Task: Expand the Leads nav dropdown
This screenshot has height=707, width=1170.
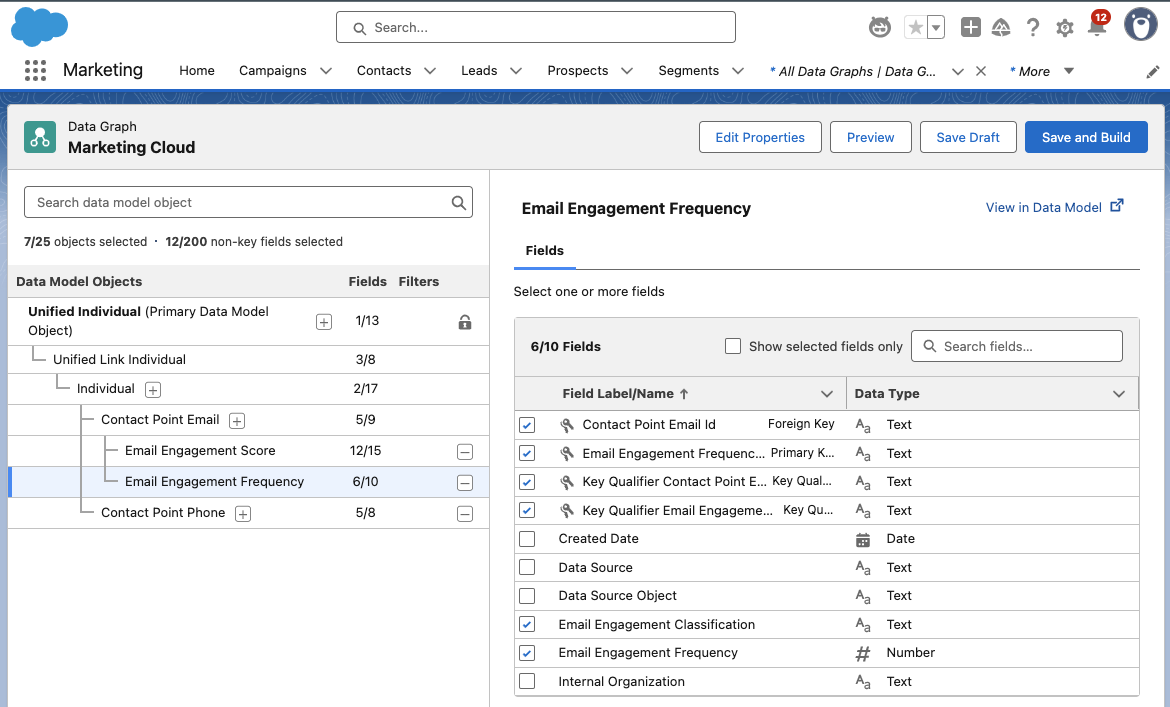Action: (x=516, y=71)
